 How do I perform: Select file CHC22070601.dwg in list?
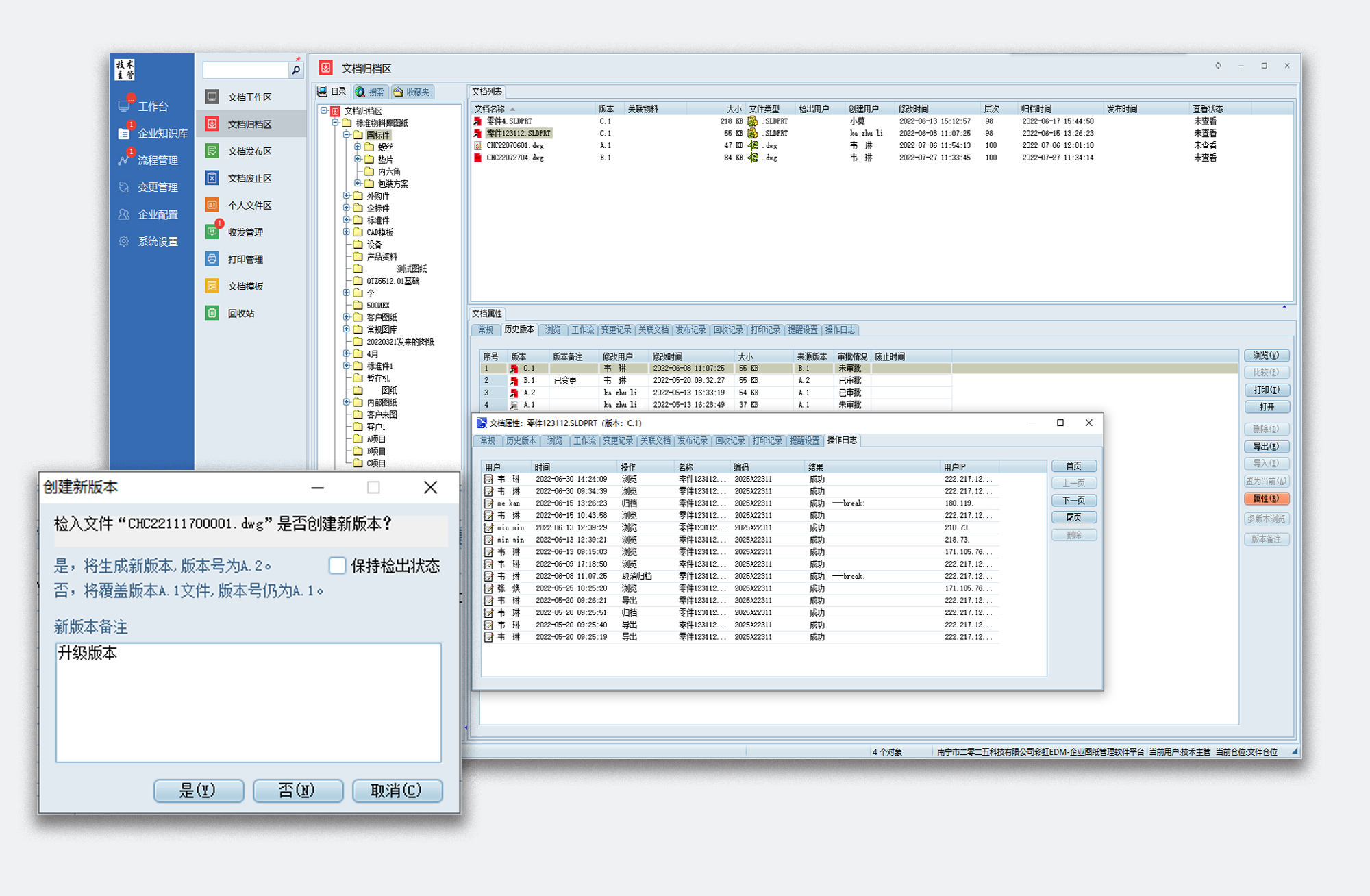(x=514, y=145)
